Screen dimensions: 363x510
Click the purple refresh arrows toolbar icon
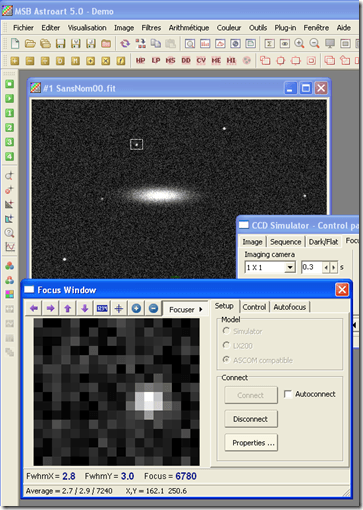(x=125, y=43)
